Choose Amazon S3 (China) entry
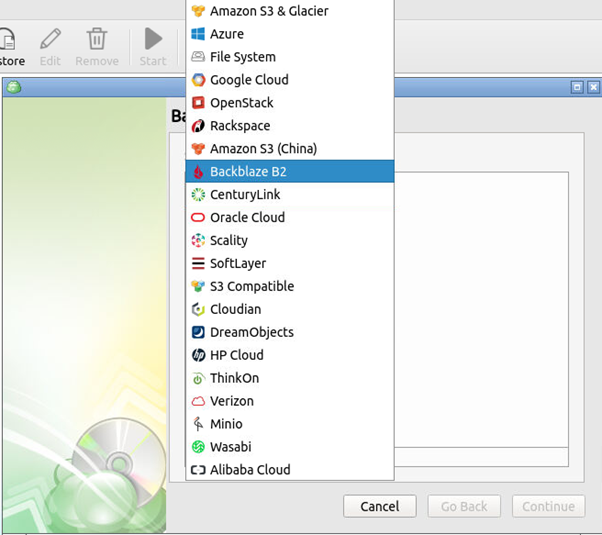Image resolution: width=602 pixels, height=535 pixels. click(290, 149)
